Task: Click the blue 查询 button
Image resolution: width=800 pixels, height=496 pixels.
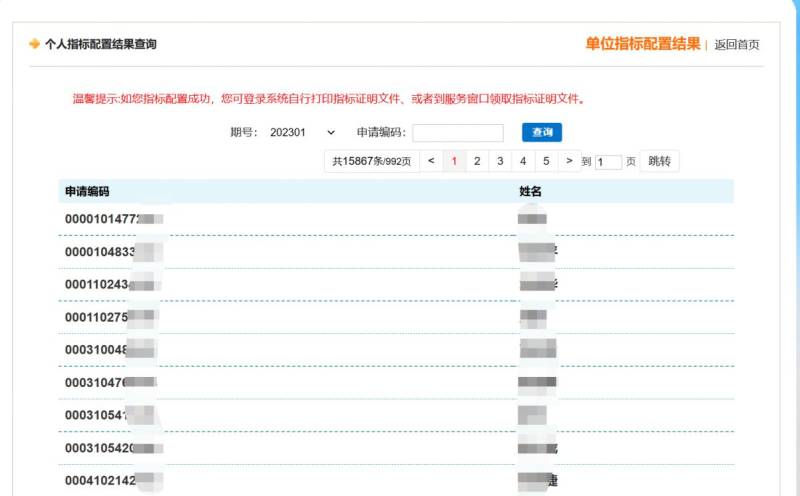Action: 542,132
